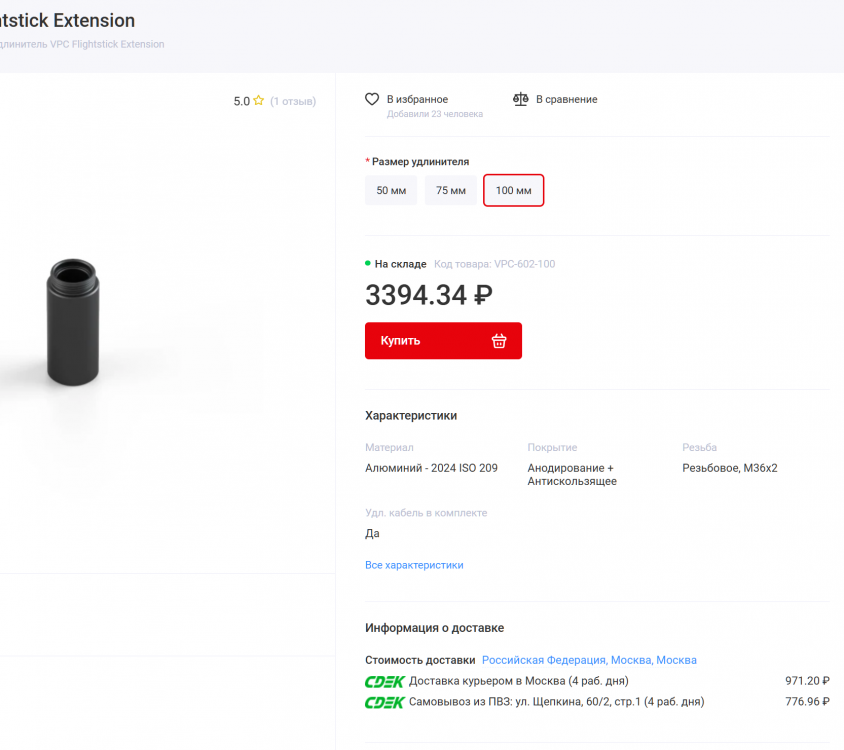Click the black extension product image
Viewport: 844px width, 750px height.
73,320
